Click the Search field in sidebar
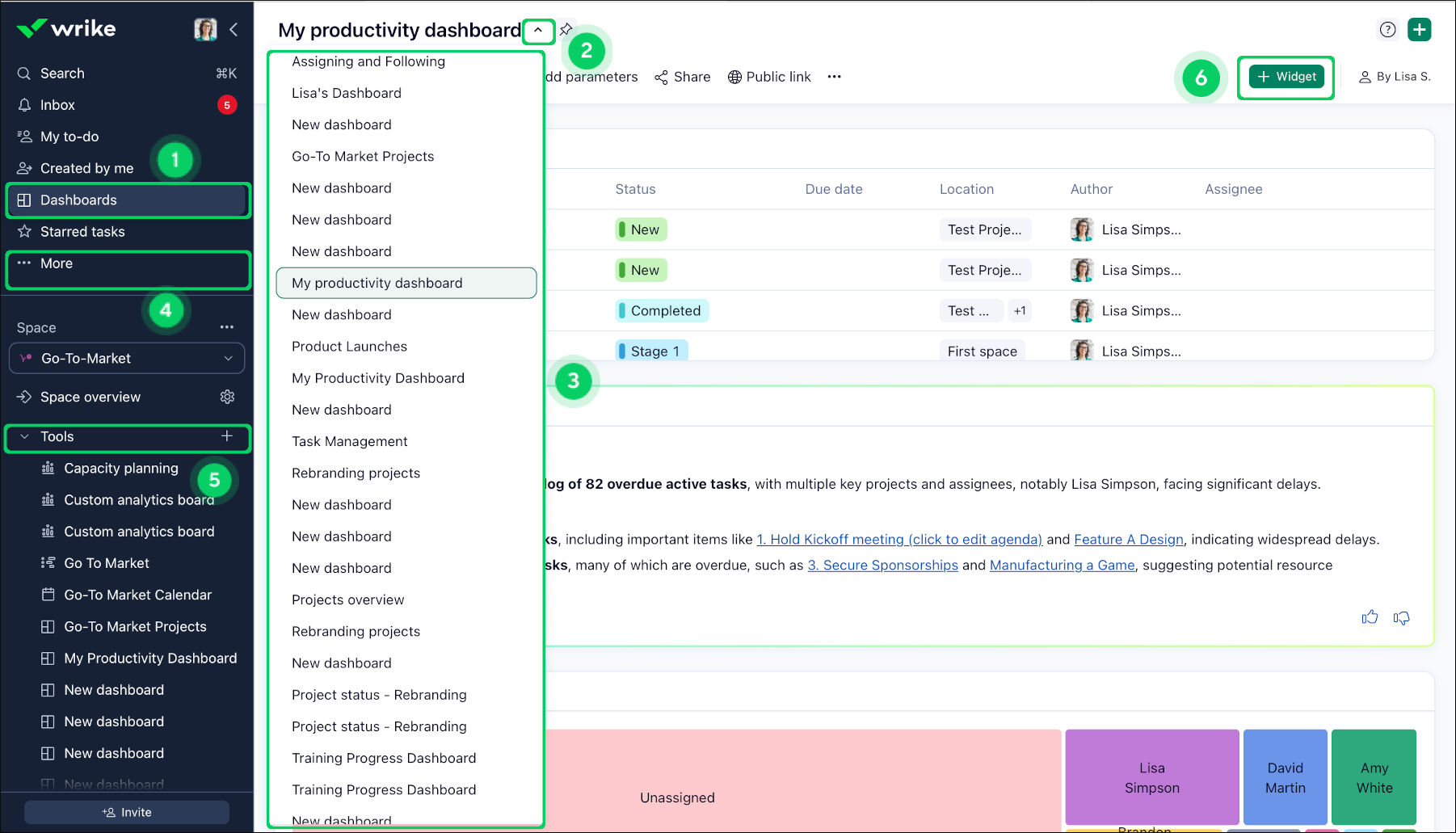 (x=62, y=74)
